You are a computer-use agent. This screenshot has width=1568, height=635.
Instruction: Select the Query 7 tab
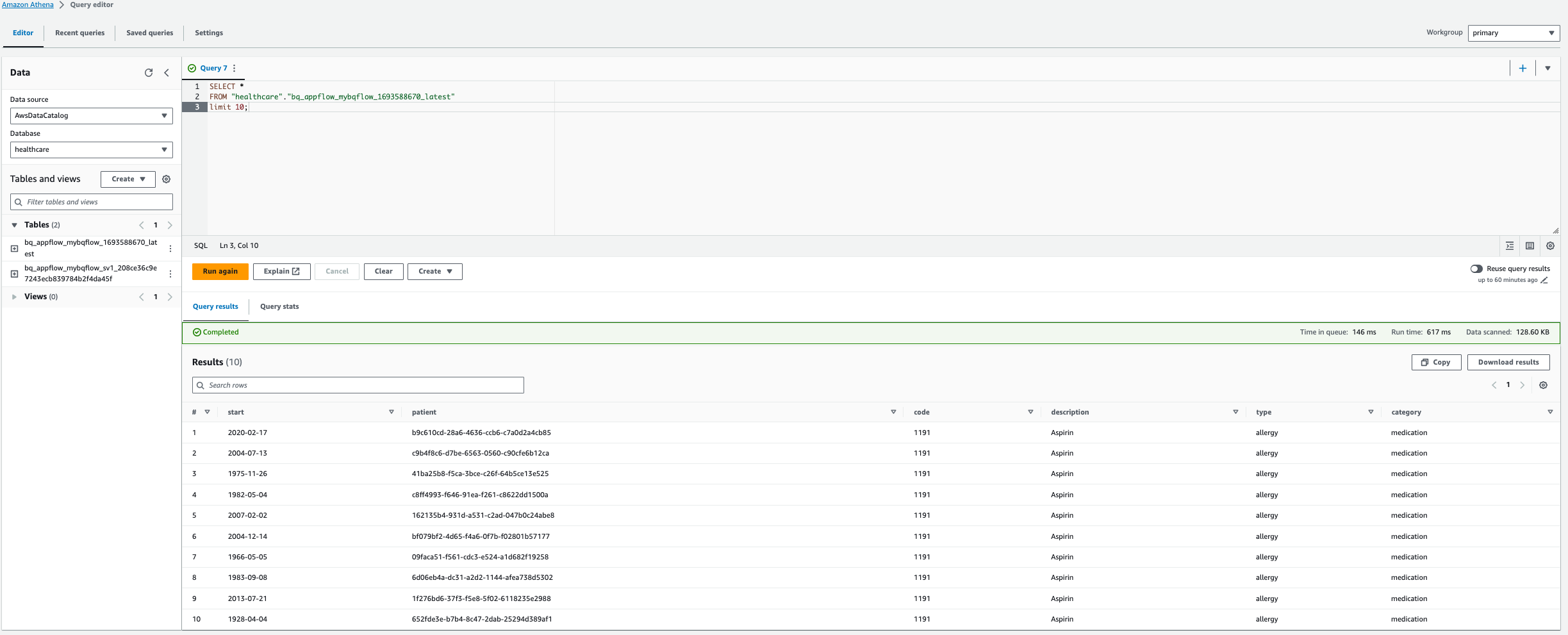[213, 68]
